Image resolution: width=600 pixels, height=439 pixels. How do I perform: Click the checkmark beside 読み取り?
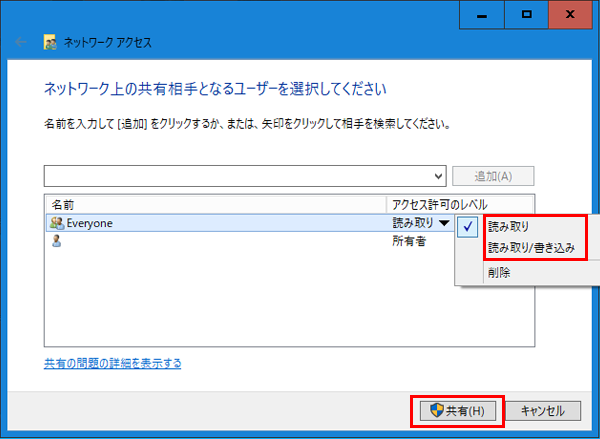coord(467,227)
